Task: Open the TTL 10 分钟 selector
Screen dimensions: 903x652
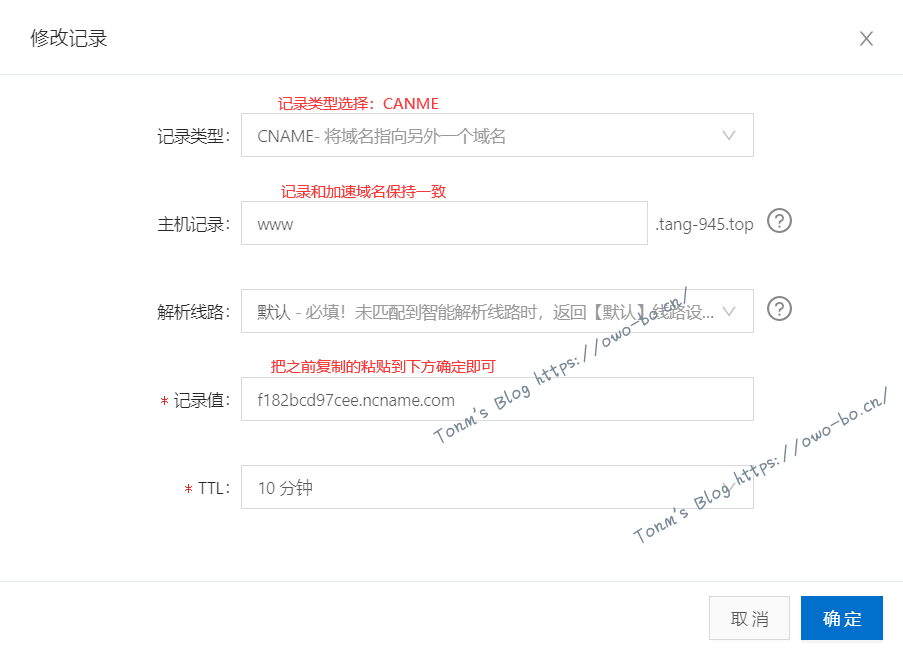Action: [497, 487]
